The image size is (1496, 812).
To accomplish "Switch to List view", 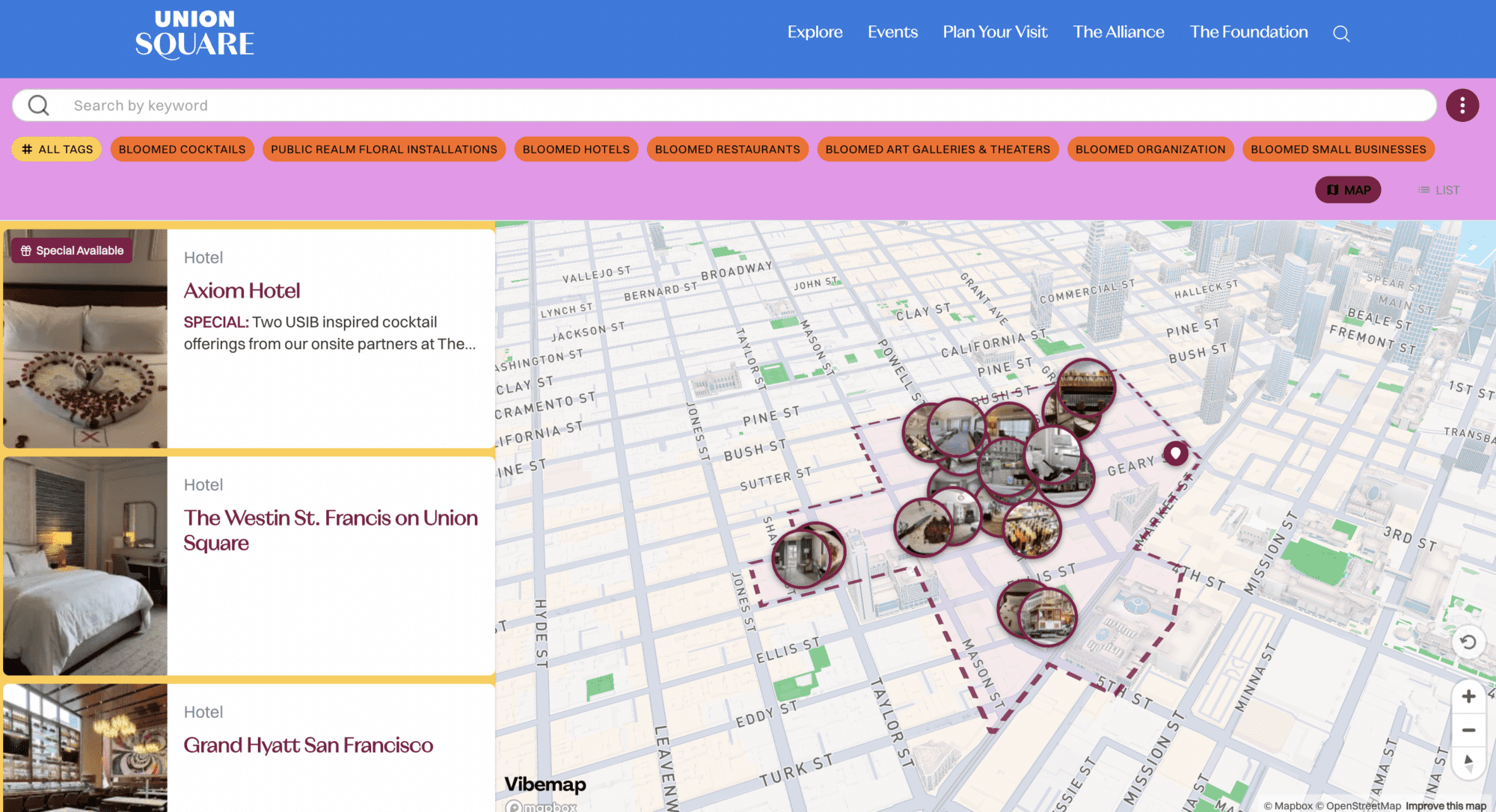I will (1438, 190).
